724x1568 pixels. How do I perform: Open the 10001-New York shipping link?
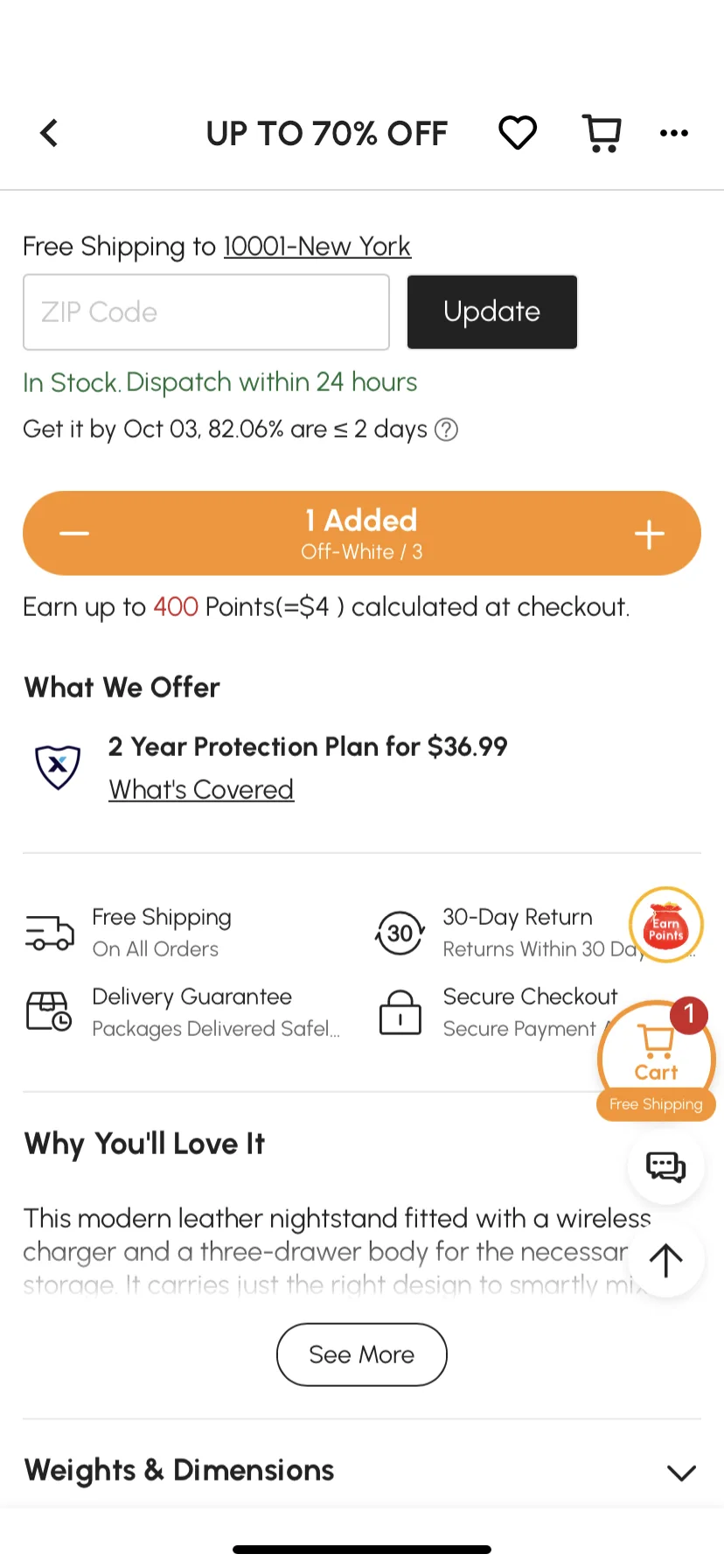point(317,247)
